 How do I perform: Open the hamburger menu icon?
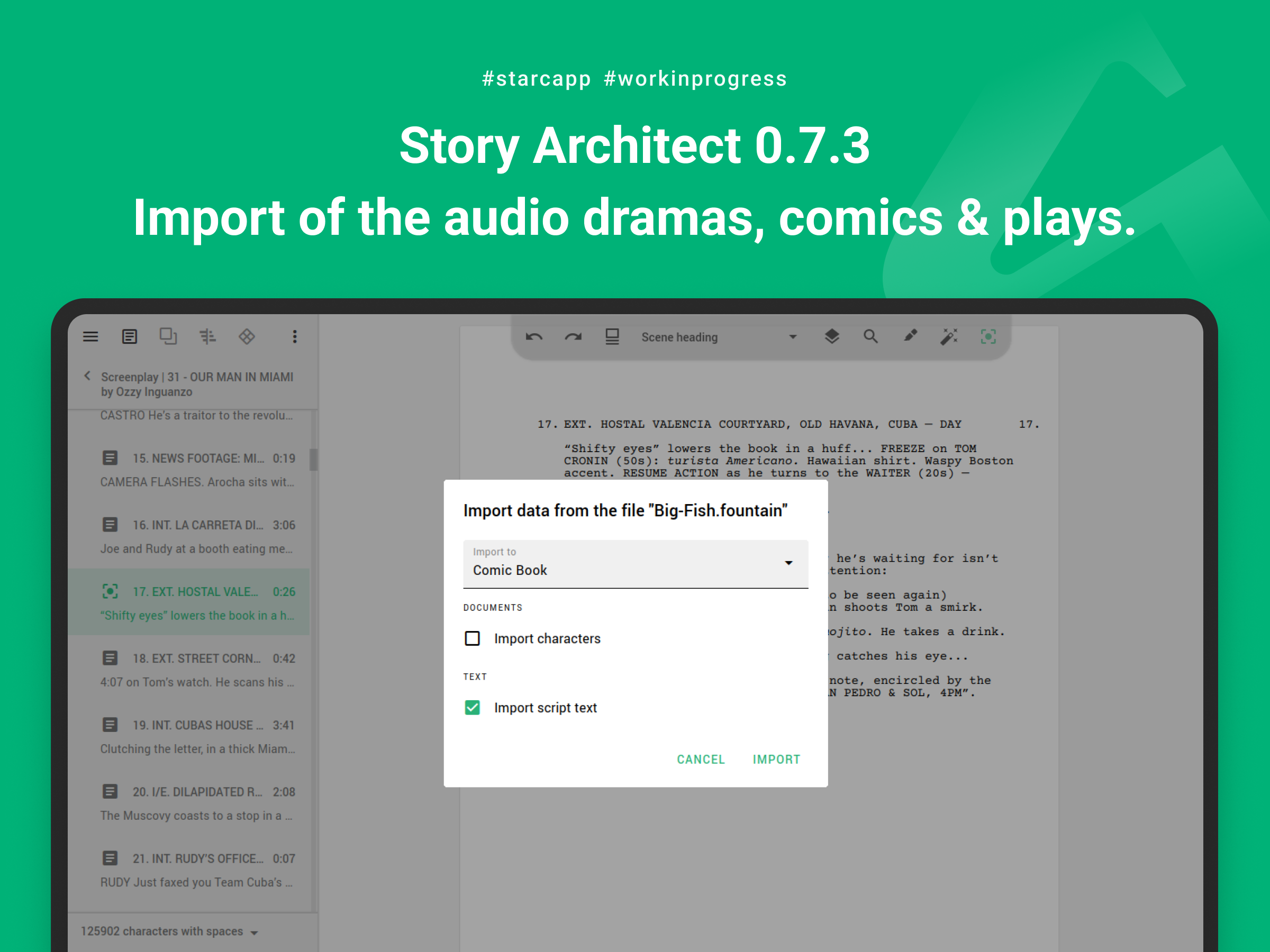coord(90,337)
